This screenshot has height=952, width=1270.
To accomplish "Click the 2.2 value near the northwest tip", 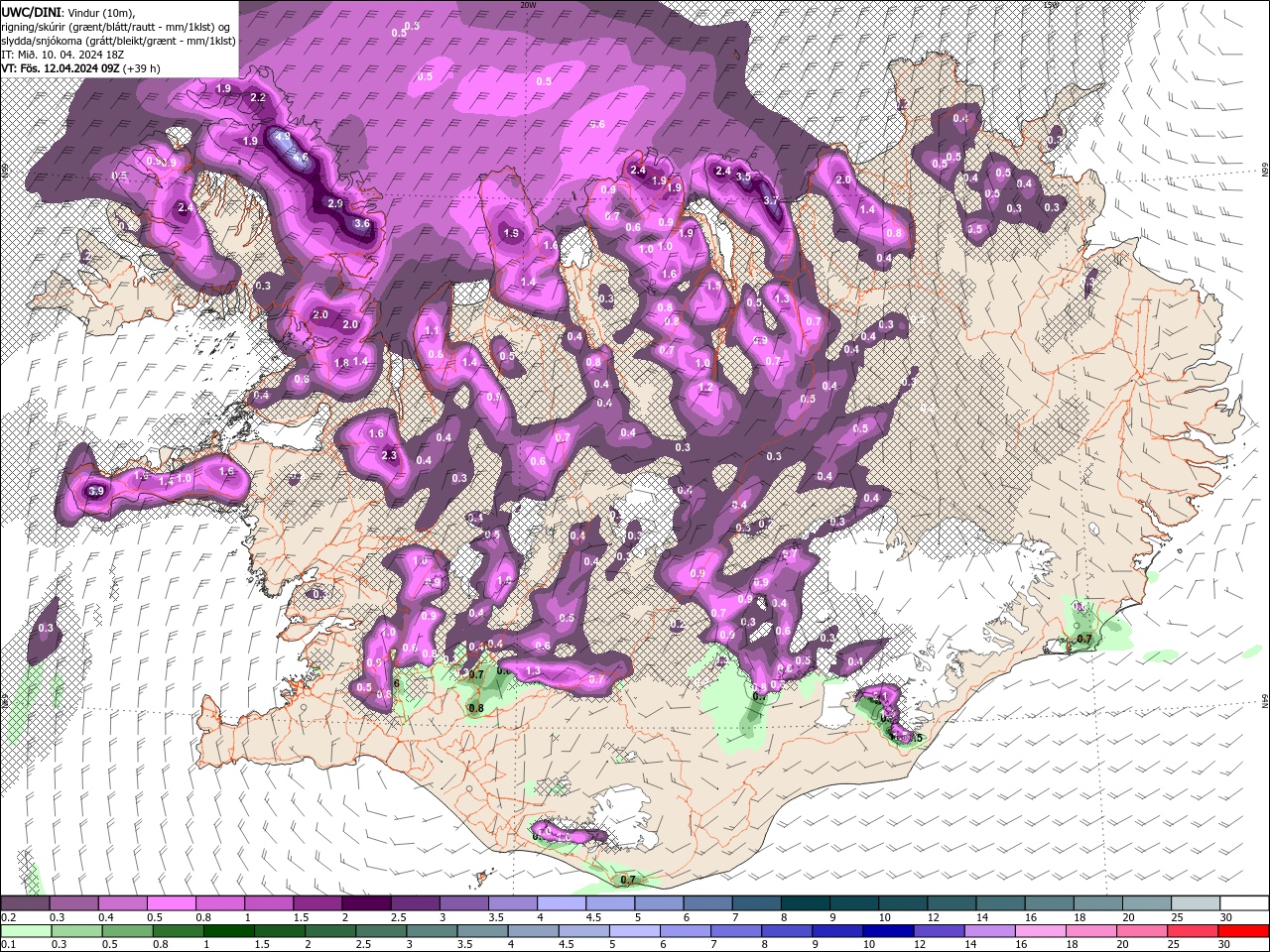I will pos(258,97).
